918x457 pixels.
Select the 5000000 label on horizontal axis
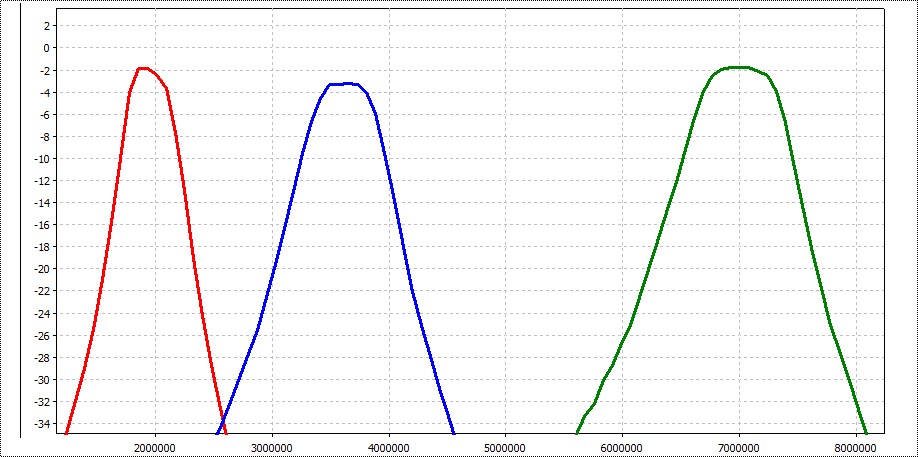pos(505,446)
